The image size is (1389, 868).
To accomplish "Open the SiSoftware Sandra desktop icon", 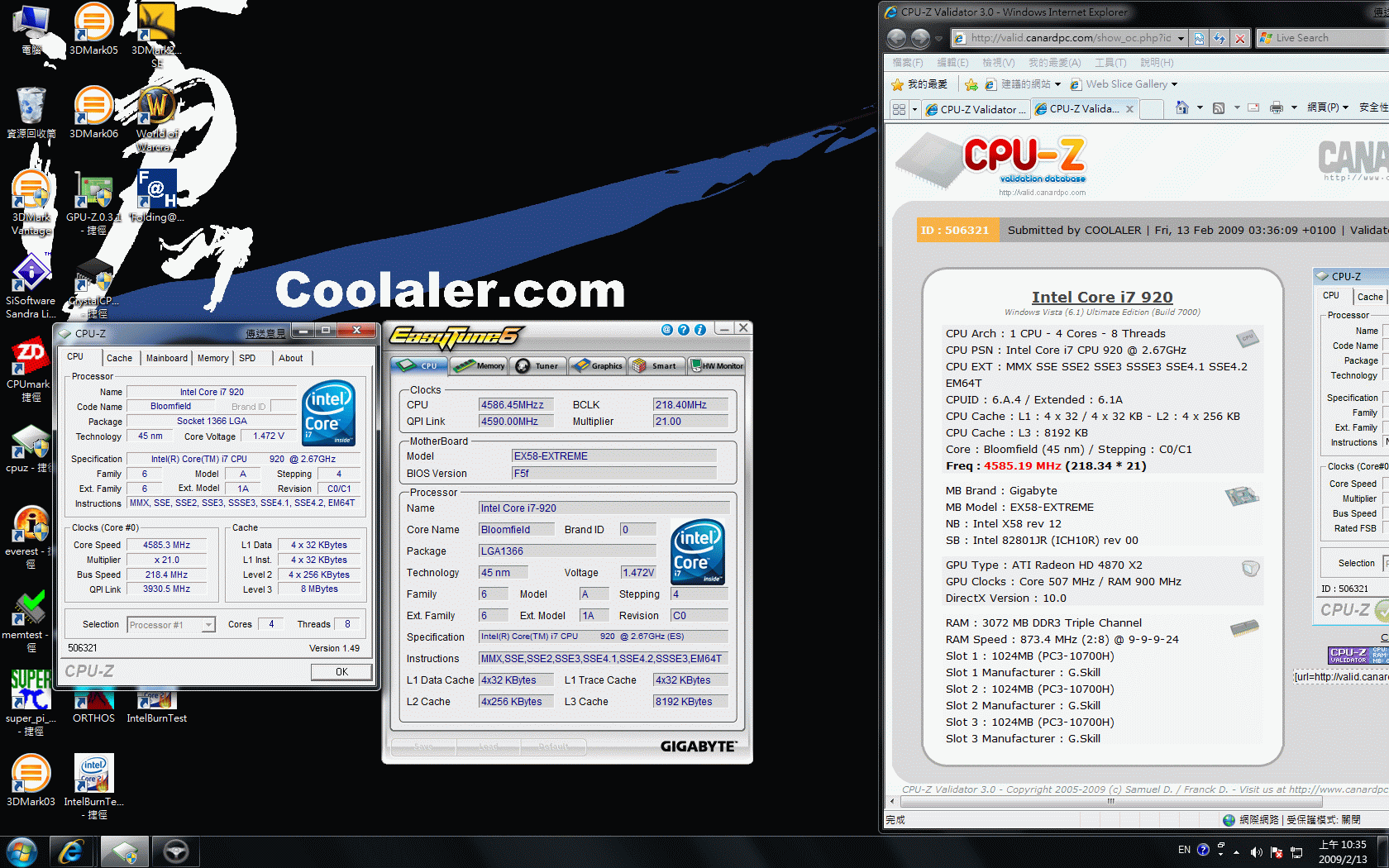I will [31, 286].
